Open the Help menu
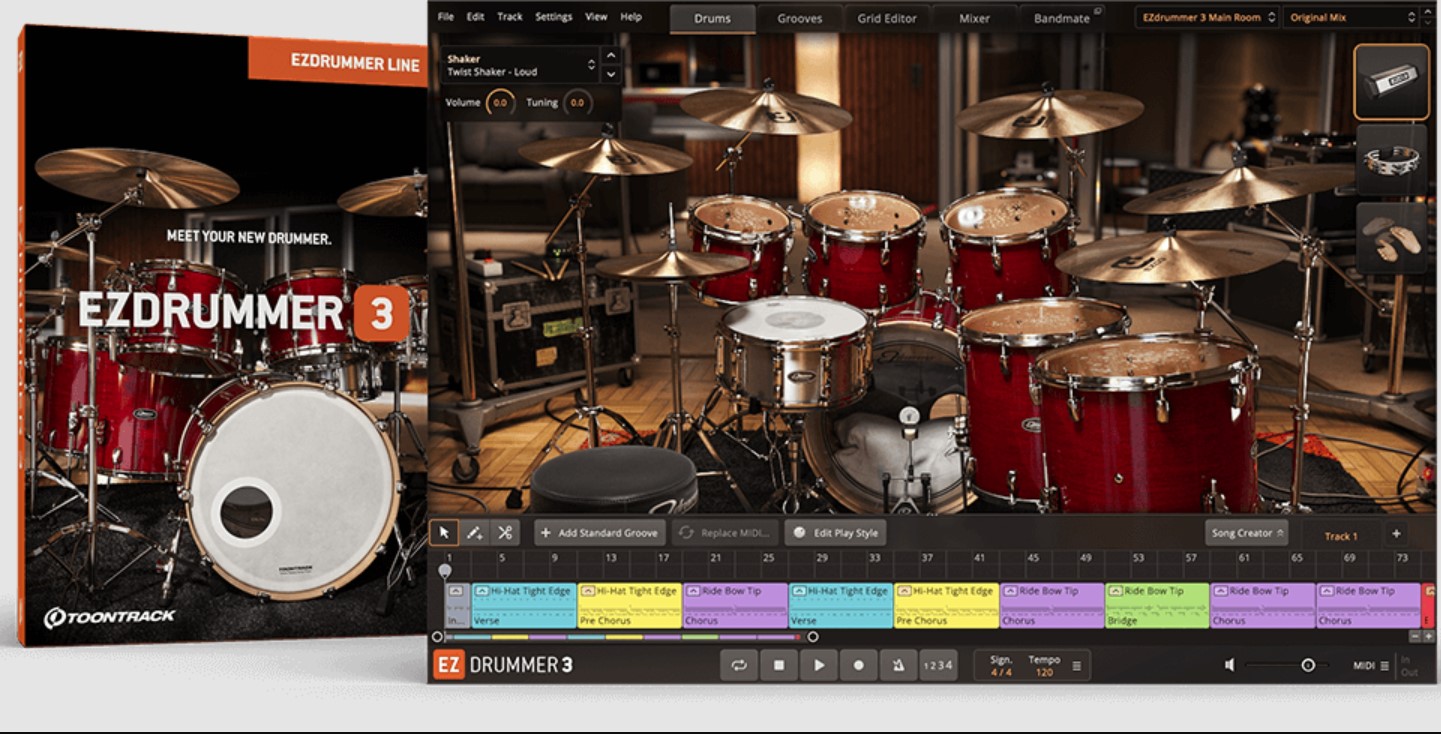This screenshot has width=1441, height=734. (x=631, y=17)
